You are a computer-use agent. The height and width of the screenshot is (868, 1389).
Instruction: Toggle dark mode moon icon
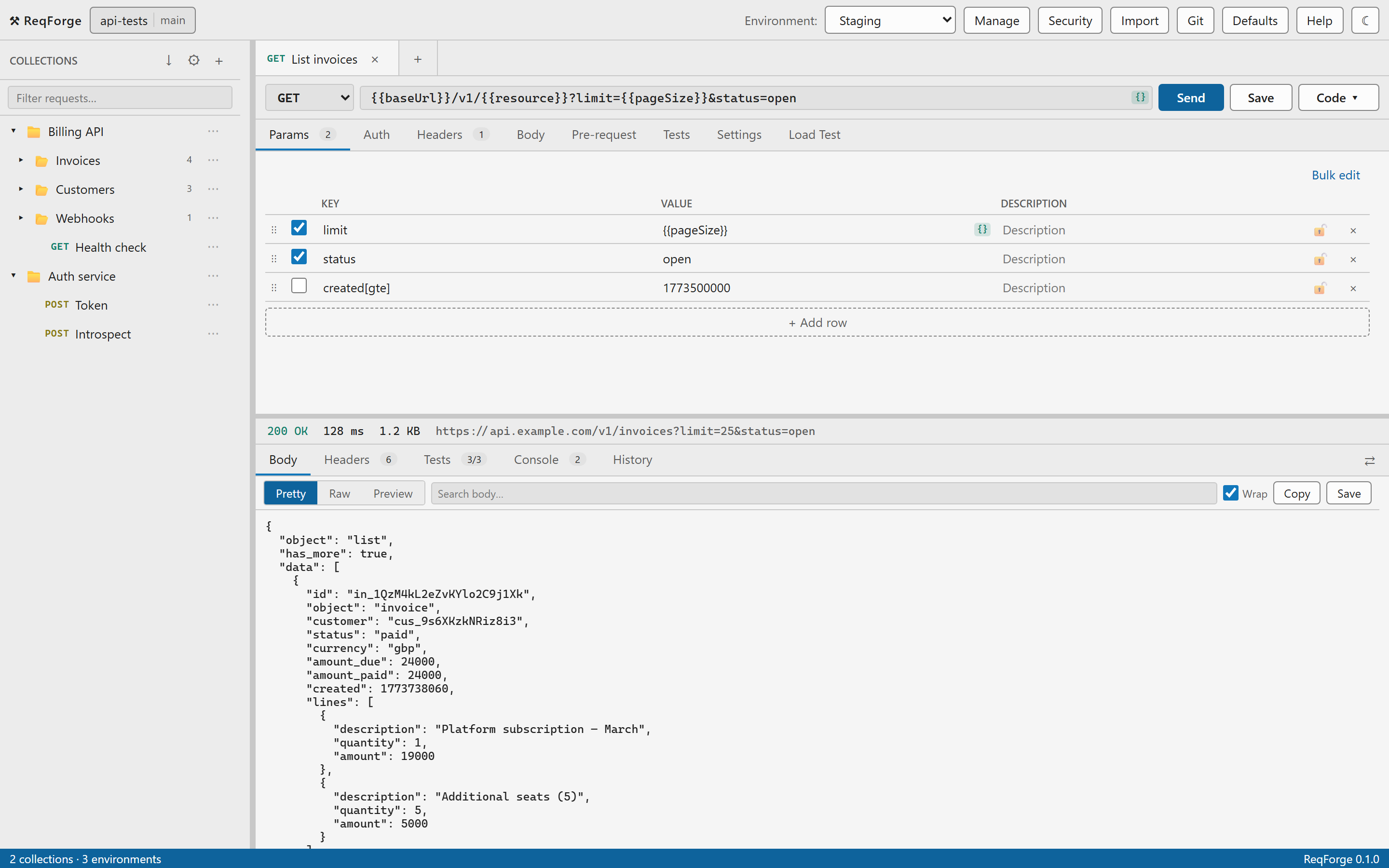[1365, 21]
